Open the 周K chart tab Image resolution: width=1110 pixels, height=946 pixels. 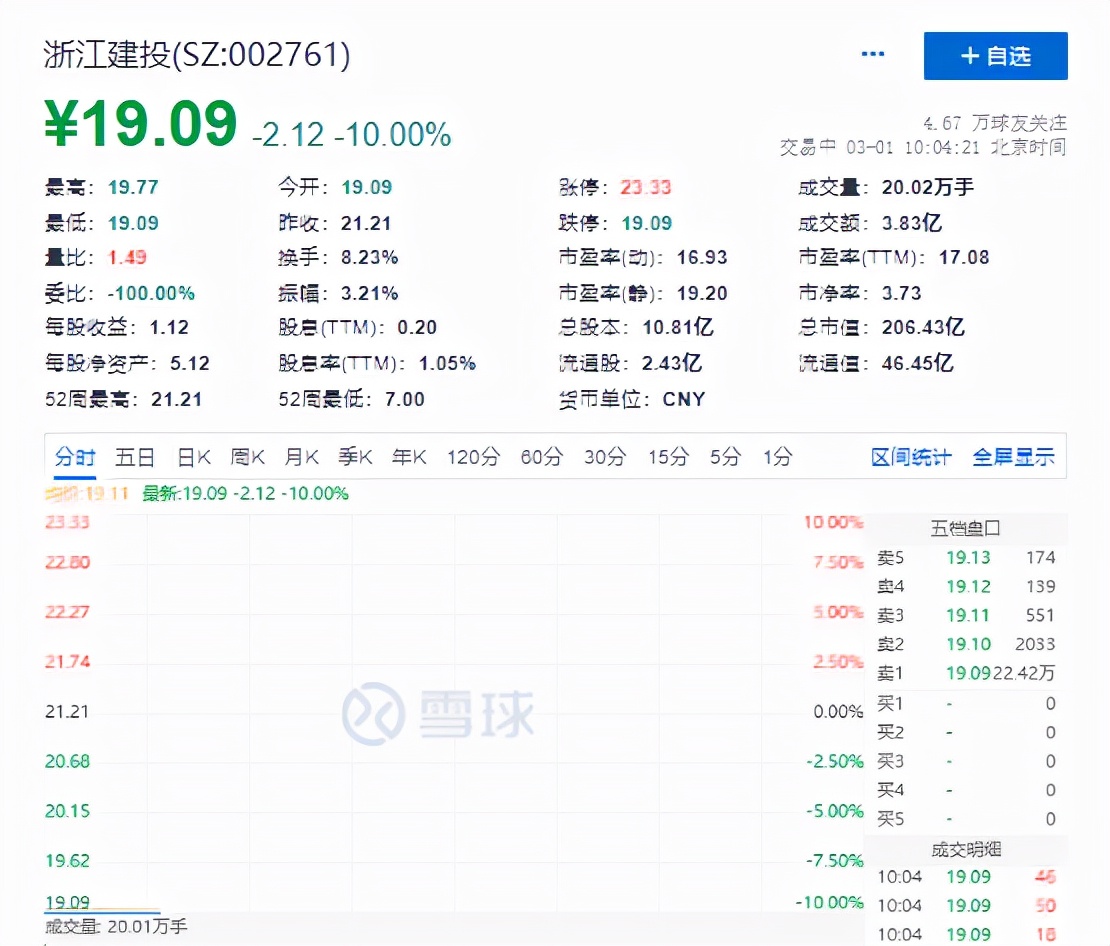pyautogui.click(x=248, y=457)
